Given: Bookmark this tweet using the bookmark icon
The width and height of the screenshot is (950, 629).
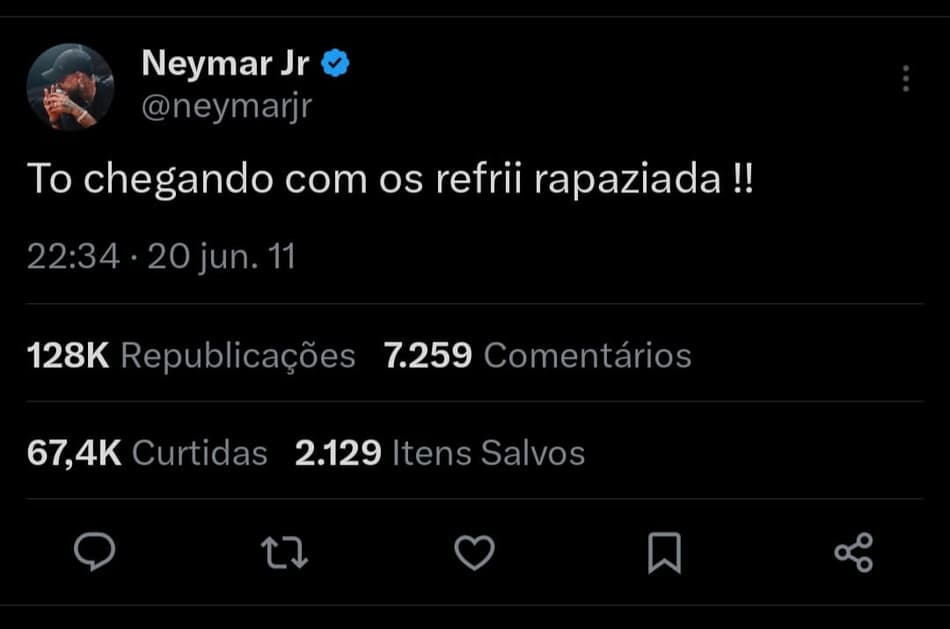Looking at the screenshot, I should pos(664,552).
